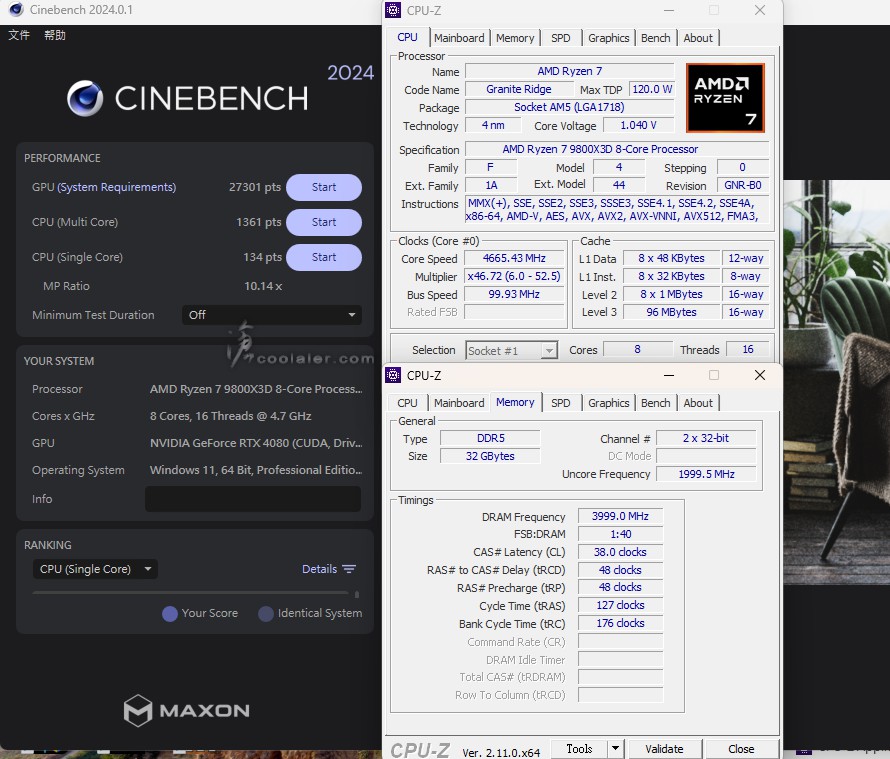This screenshot has width=890, height=759.
Task: Click the ranking list scrollbar handle
Action: 356,594
